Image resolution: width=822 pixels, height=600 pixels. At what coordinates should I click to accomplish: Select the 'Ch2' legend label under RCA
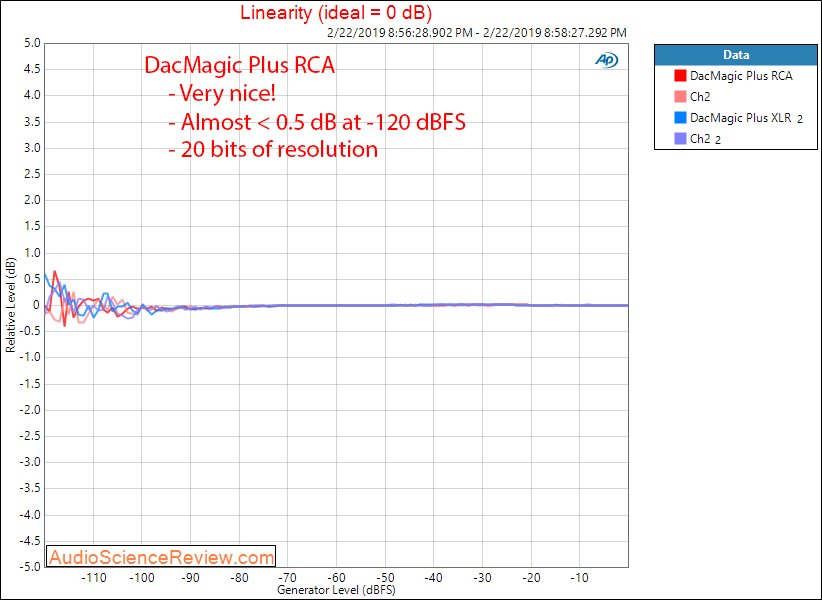[700, 96]
